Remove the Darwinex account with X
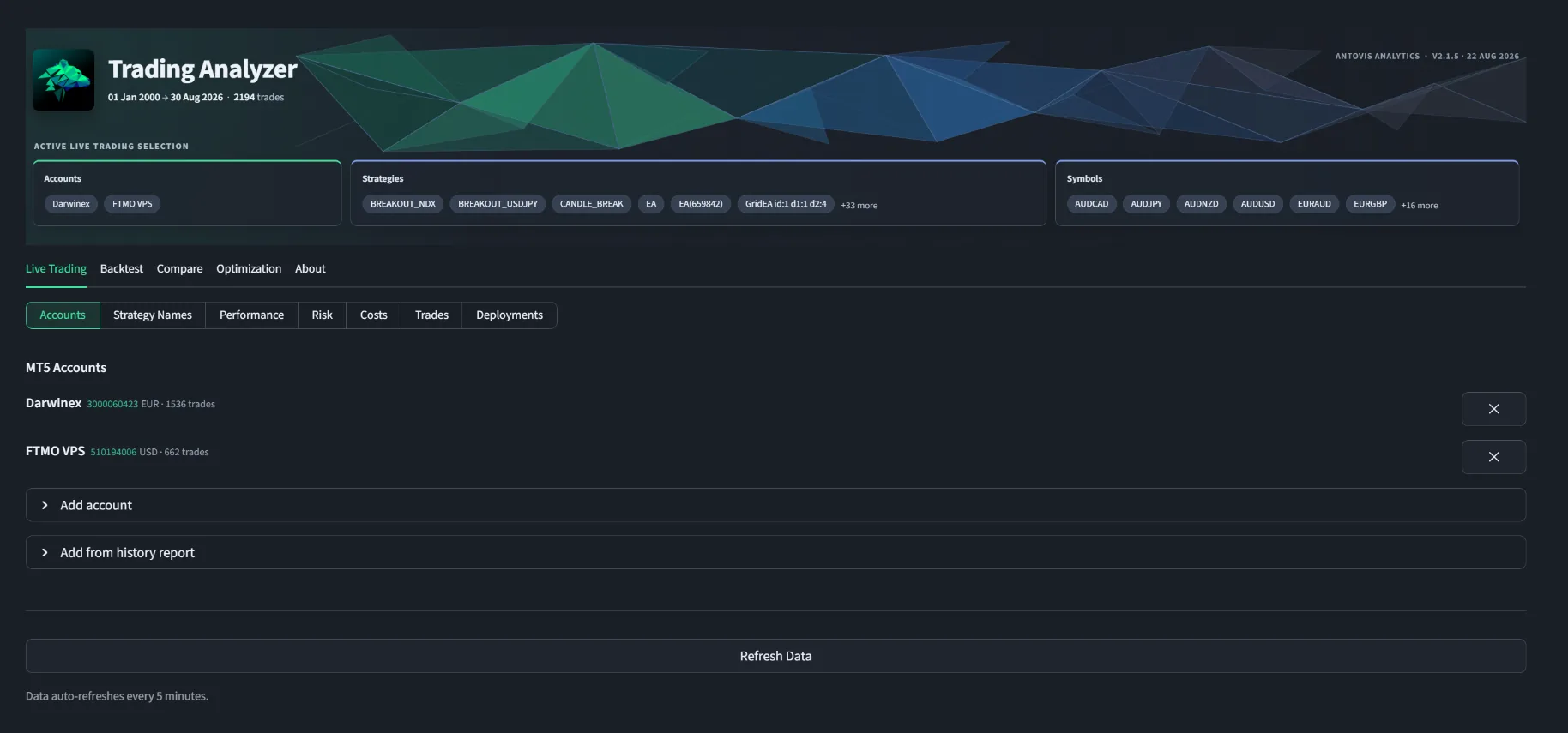Image resolution: width=1568 pixels, height=733 pixels. [1493, 409]
